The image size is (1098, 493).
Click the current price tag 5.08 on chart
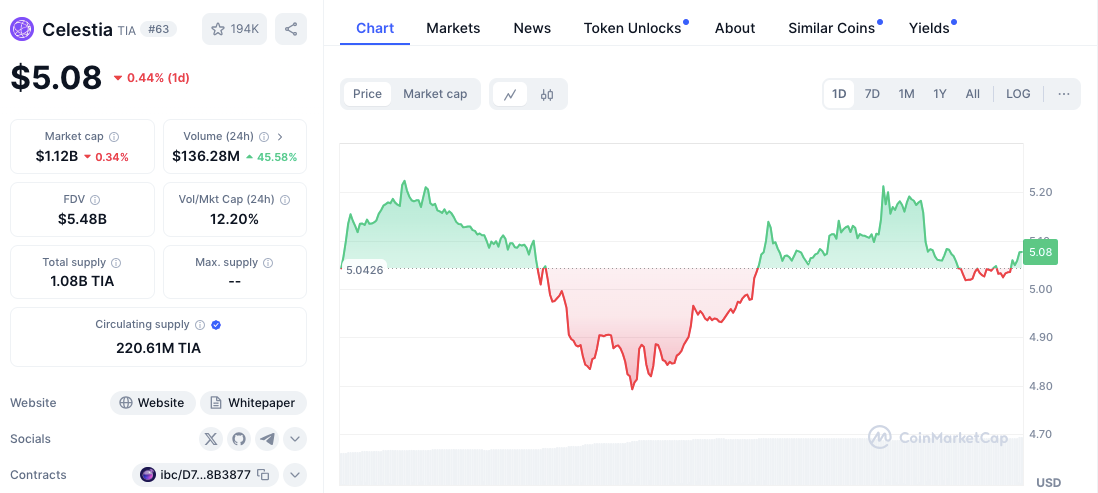coord(1040,251)
